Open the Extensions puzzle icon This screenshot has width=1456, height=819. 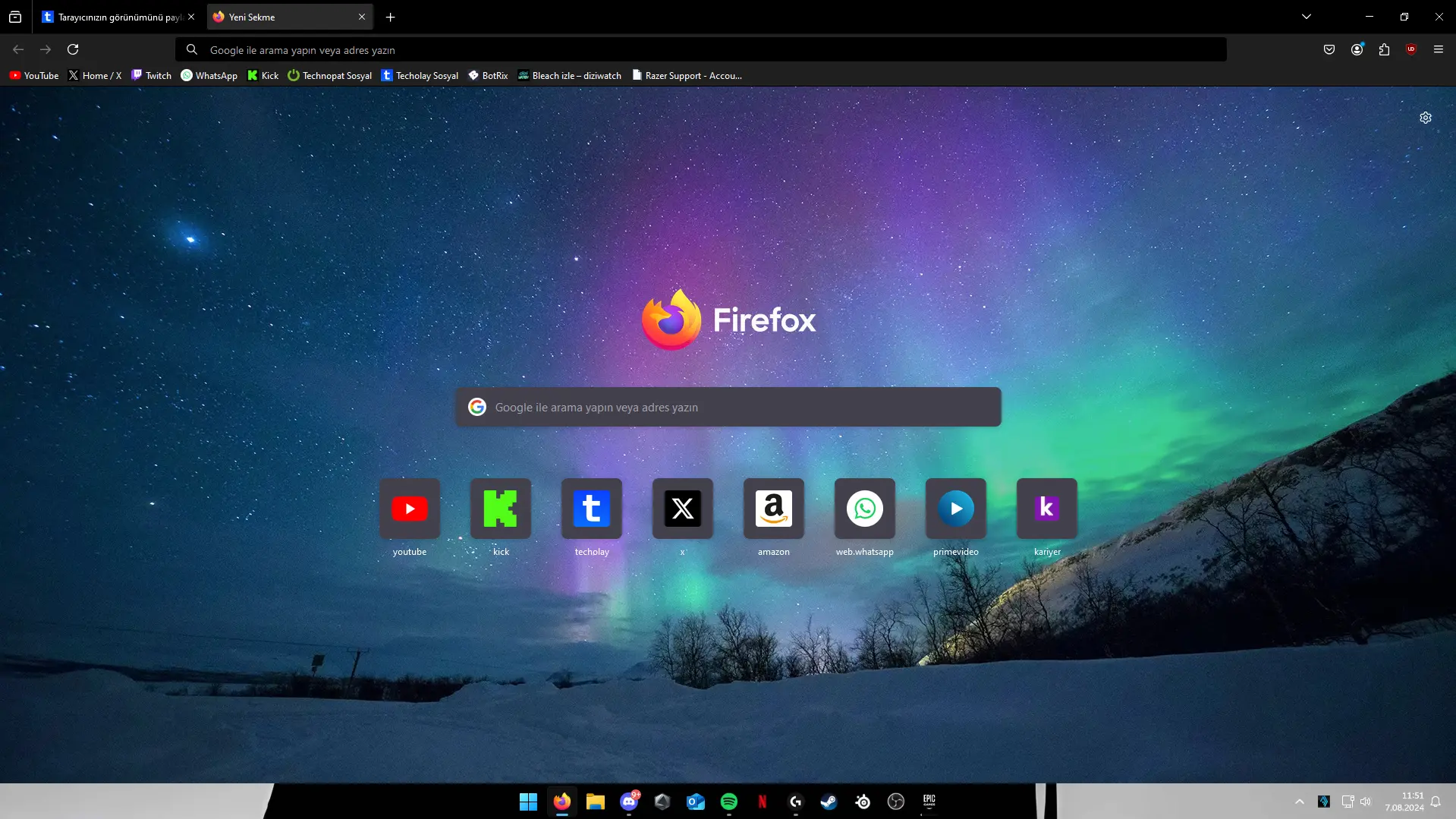[1384, 49]
